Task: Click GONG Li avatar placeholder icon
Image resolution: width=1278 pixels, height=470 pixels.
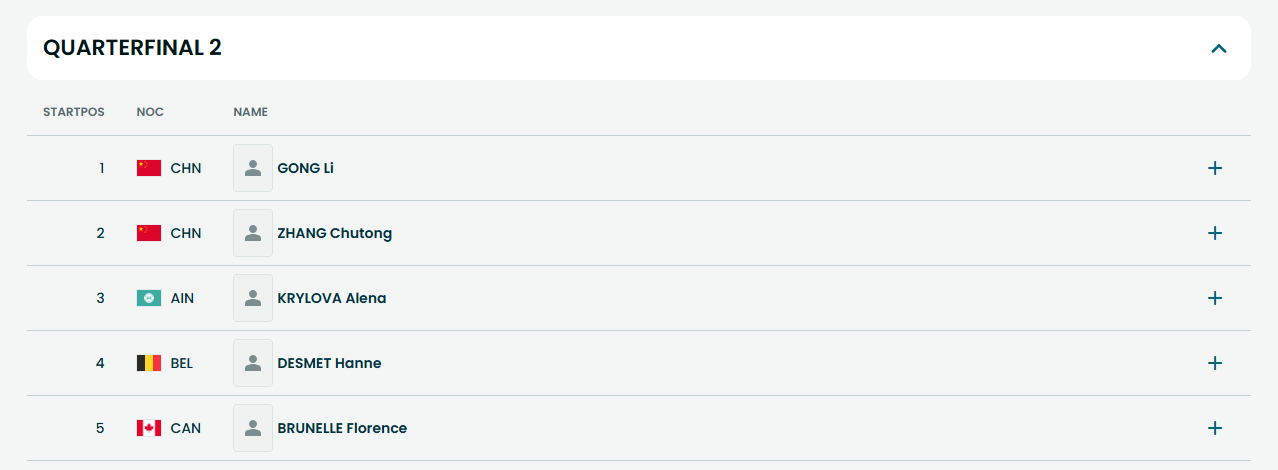Action: (253, 168)
